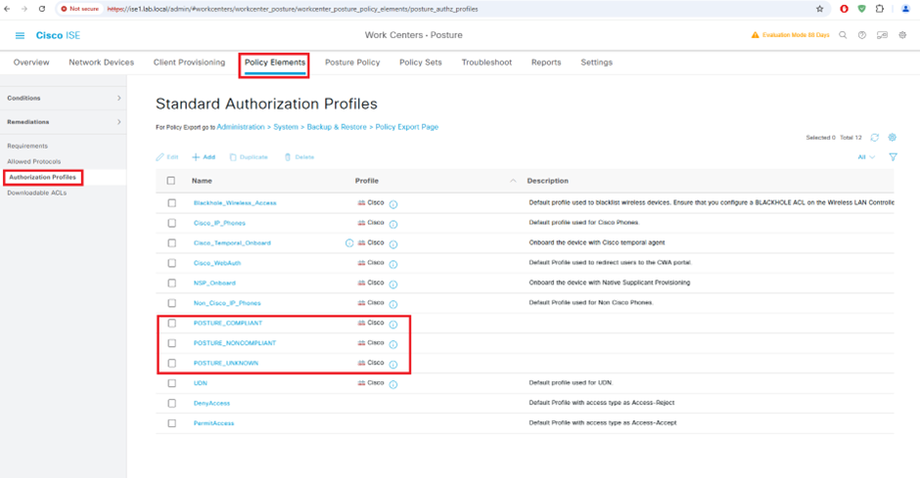This screenshot has height=478, width=920.
Task: Switch to the Posture Policy tab
Action: [352, 62]
